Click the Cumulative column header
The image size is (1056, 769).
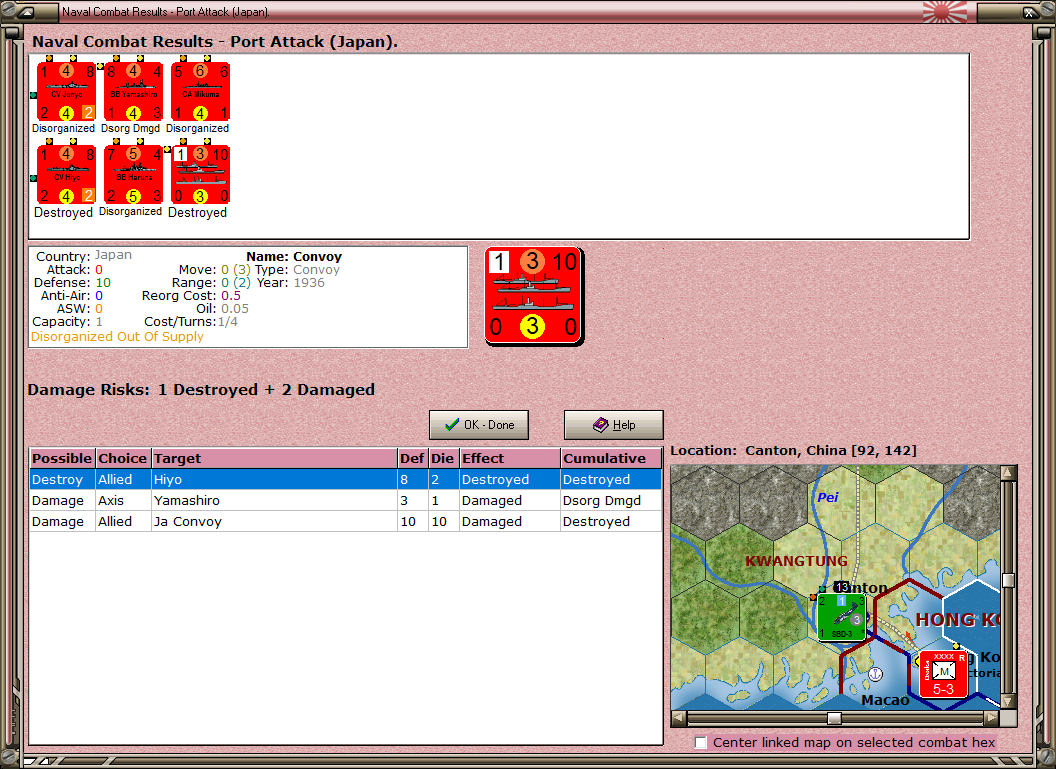pos(610,459)
